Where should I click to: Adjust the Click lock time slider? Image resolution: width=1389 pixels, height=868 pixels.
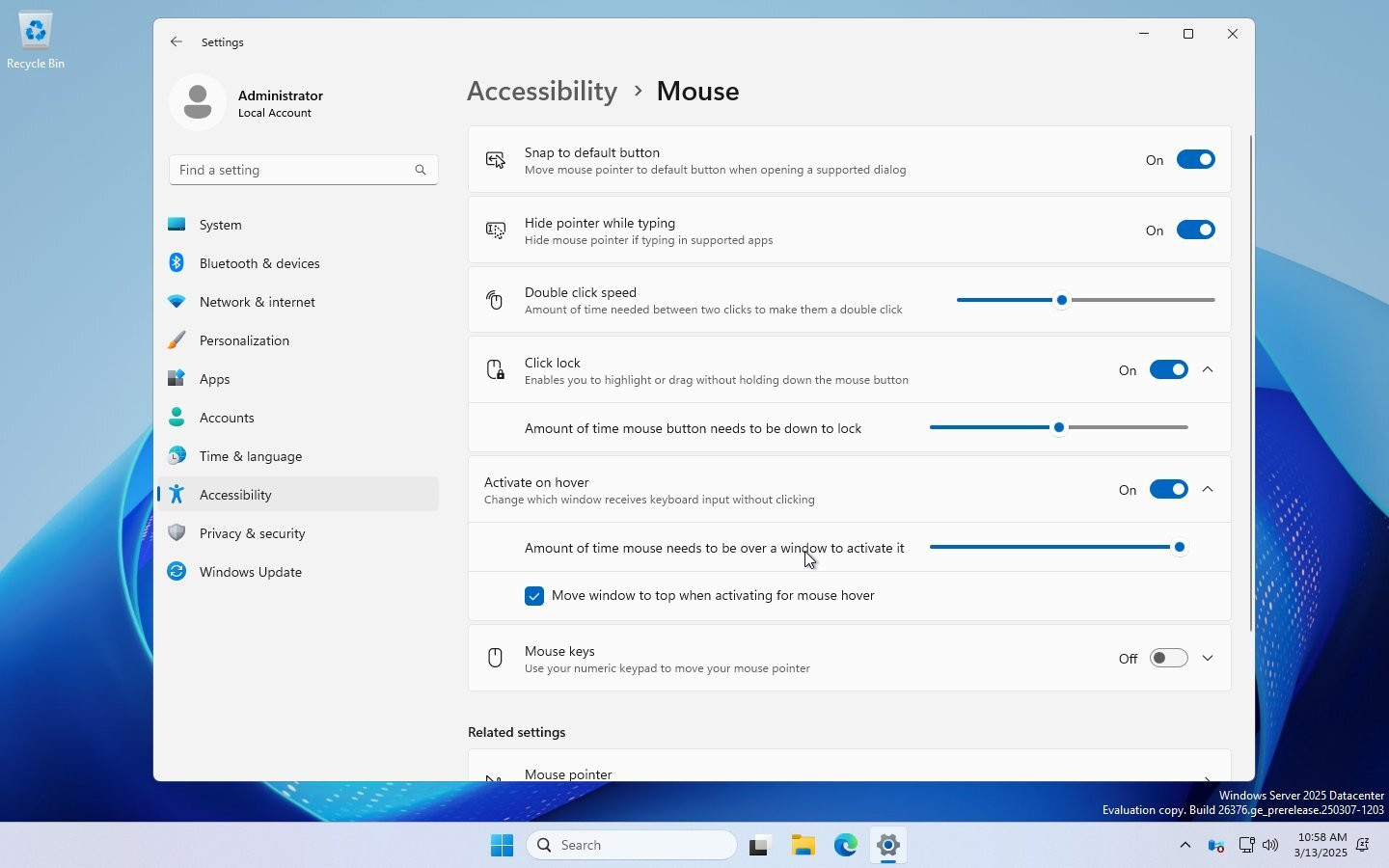click(x=1059, y=427)
